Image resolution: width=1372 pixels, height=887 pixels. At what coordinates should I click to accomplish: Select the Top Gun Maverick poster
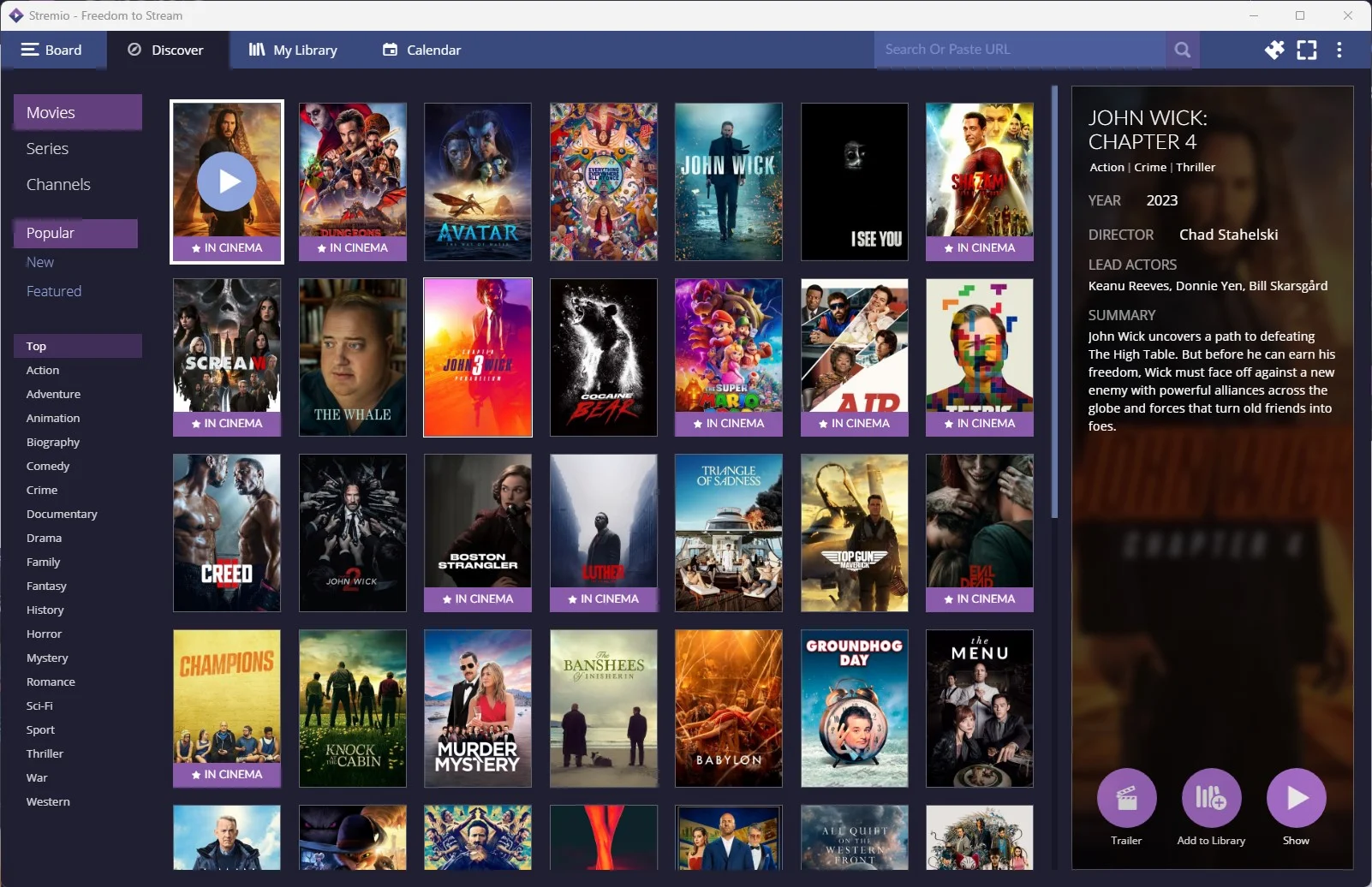point(855,533)
